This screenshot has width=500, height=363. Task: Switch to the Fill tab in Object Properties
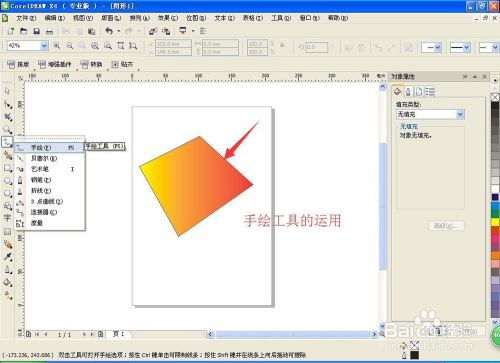coord(397,91)
